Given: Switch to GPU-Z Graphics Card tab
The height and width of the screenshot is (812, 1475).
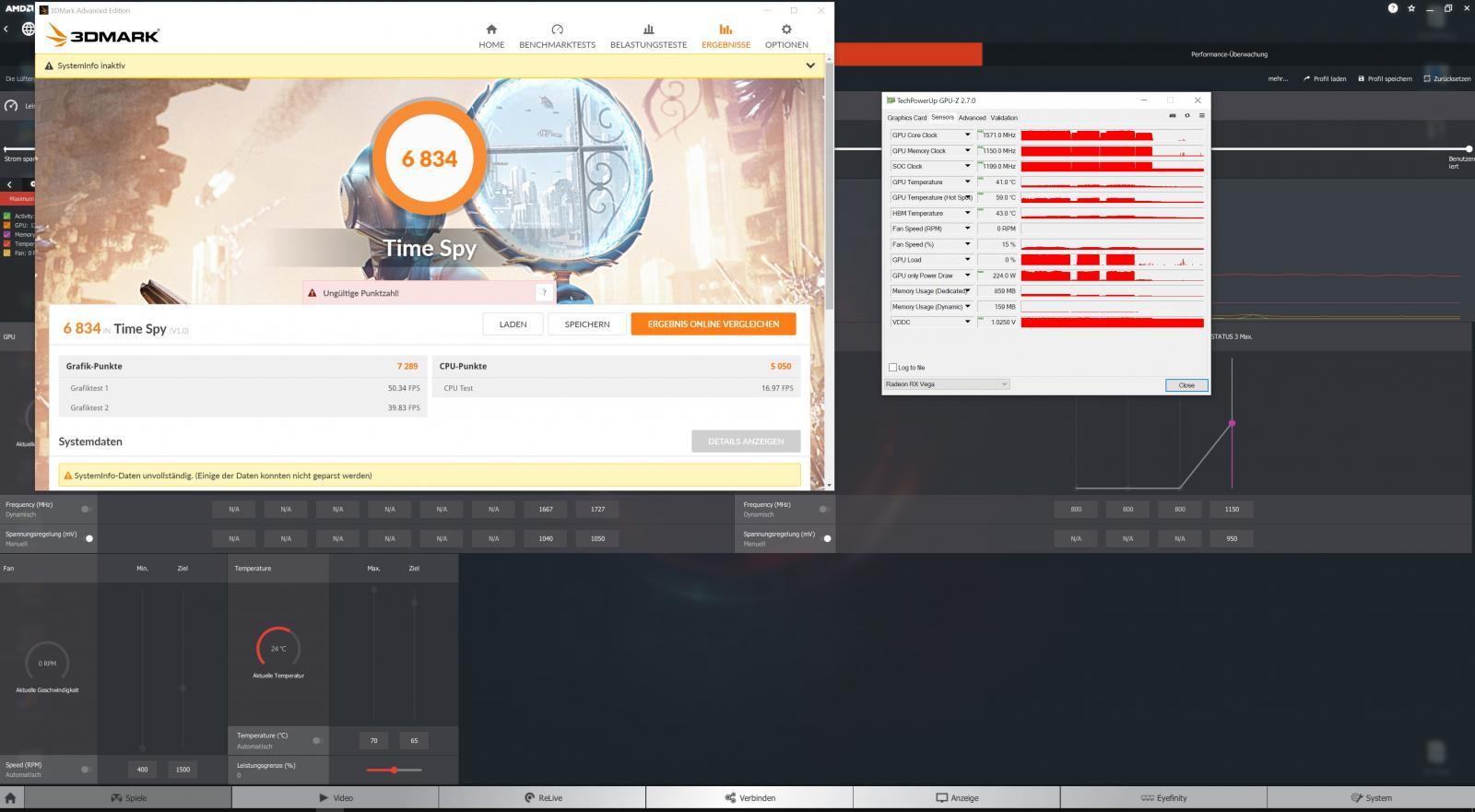Looking at the screenshot, I should [907, 118].
